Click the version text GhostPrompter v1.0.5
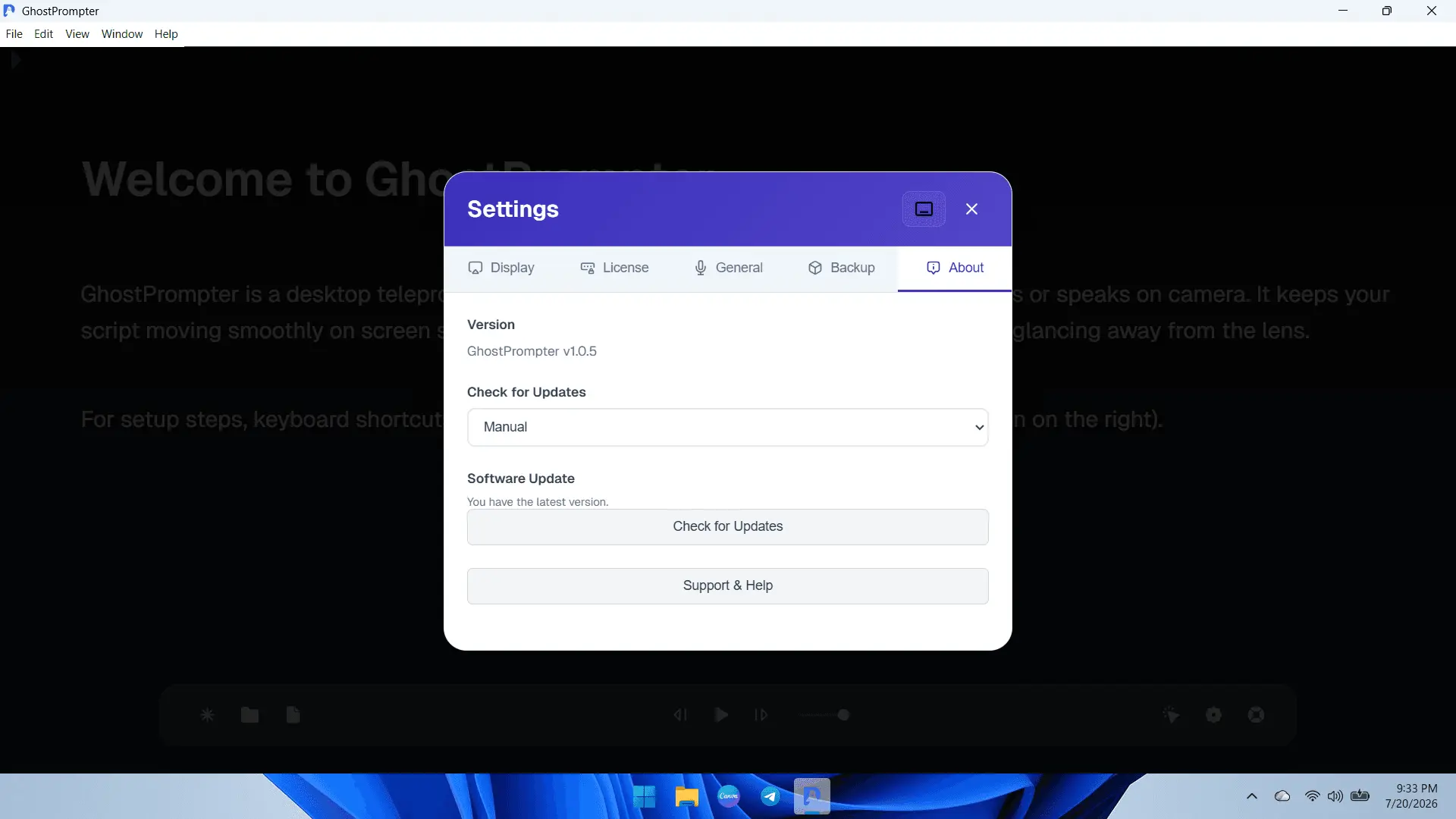Image resolution: width=1456 pixels, height=819 pixels. coord(532,351)
